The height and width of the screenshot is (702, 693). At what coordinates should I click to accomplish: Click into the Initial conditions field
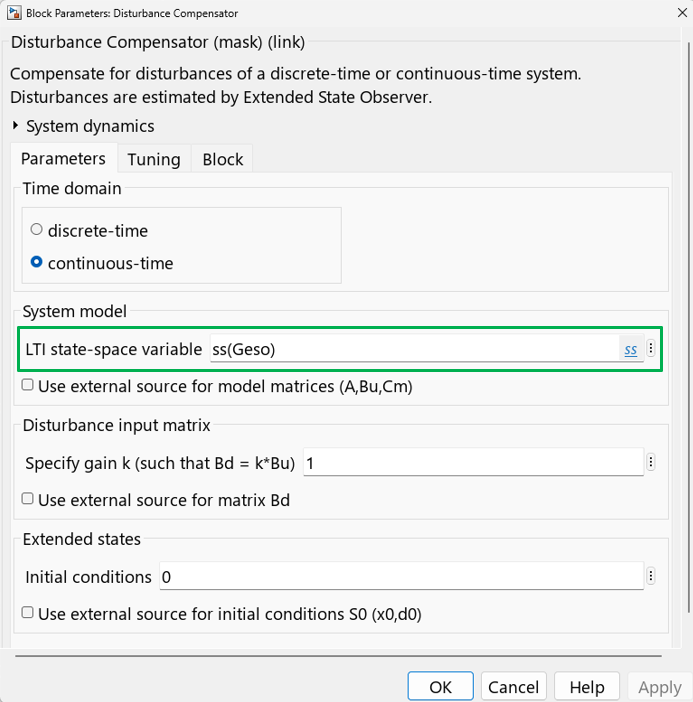coord(398,577)
